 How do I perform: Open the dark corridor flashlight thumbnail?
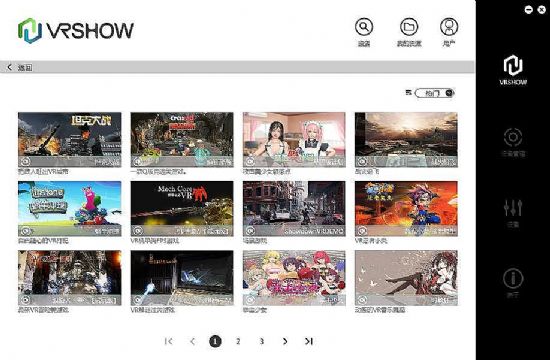[182, 278]
